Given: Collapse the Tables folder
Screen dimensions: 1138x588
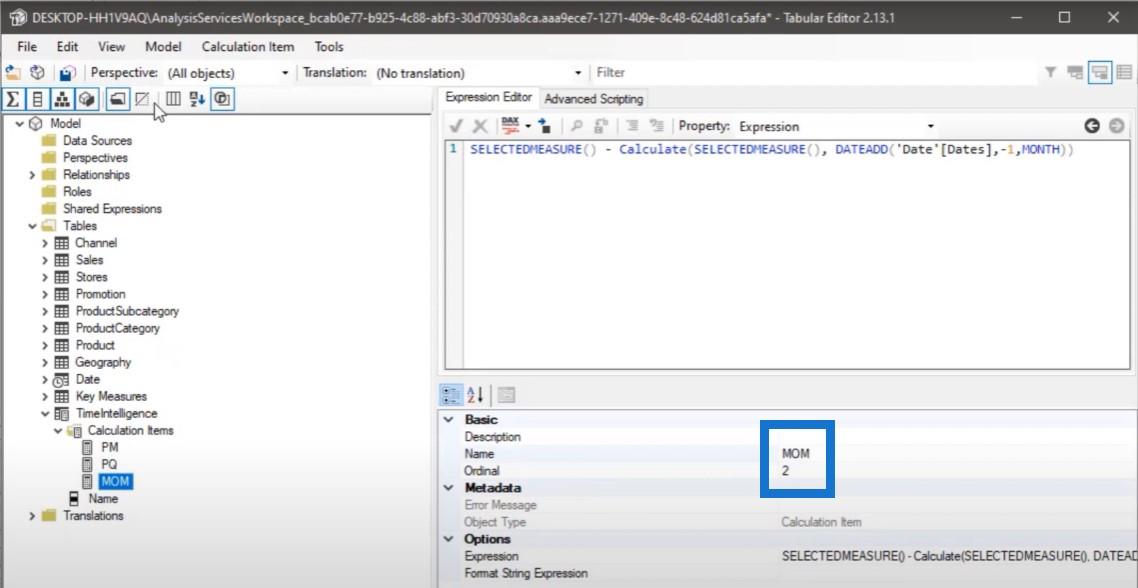Looking at the screenshot, I should [32, 226].
